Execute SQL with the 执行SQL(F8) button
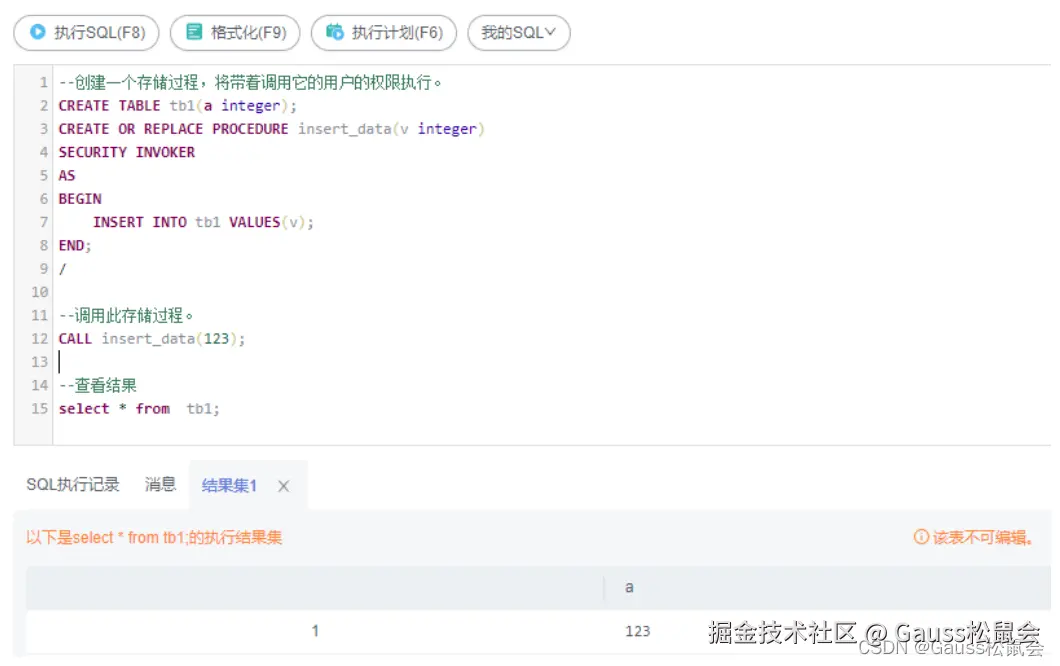 (x=86, y=32)
